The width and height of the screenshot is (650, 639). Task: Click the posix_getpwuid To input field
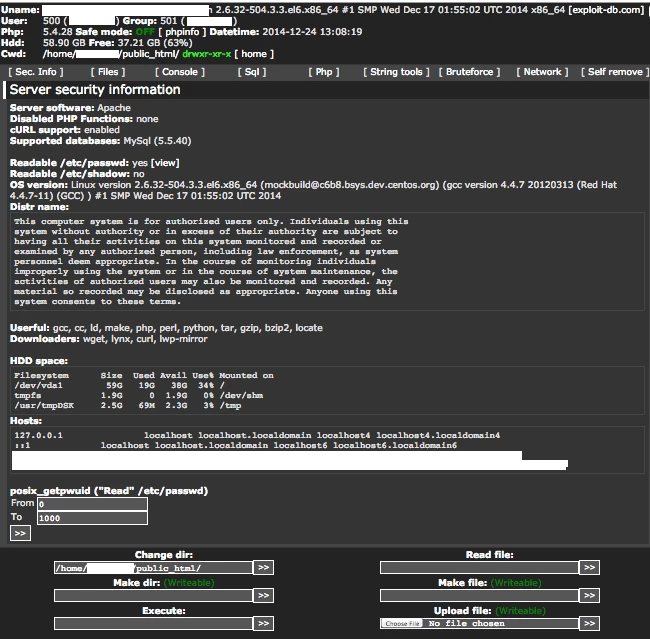(91, 518)
